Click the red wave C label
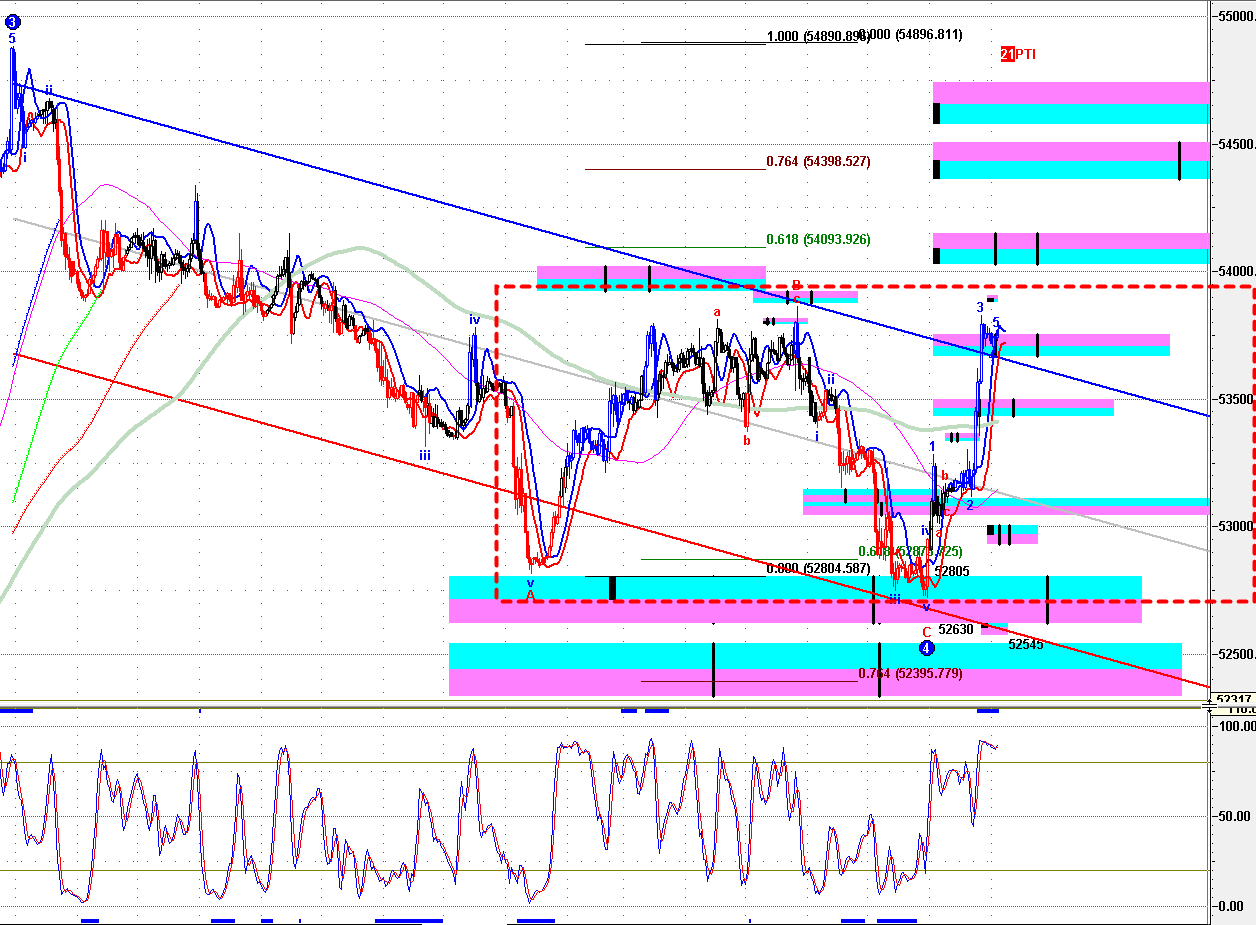The width and height of the screenshot is (1256, 925). coord(926,631)
